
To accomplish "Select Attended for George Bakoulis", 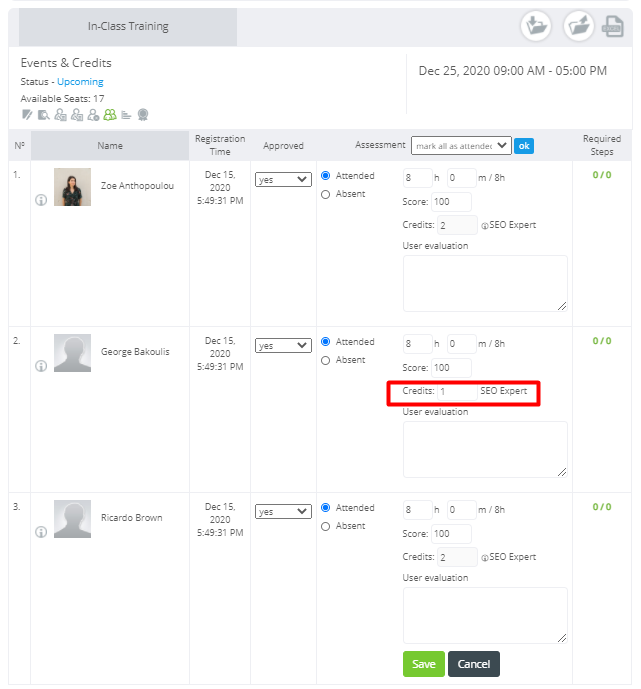I will click(326, 342).
